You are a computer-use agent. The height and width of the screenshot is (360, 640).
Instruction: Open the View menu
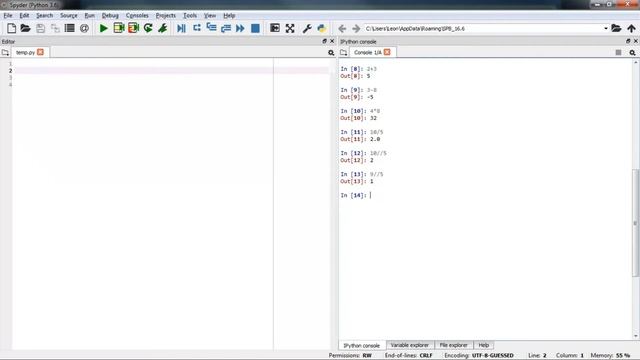pyautogui.click(x=210, y=16)
